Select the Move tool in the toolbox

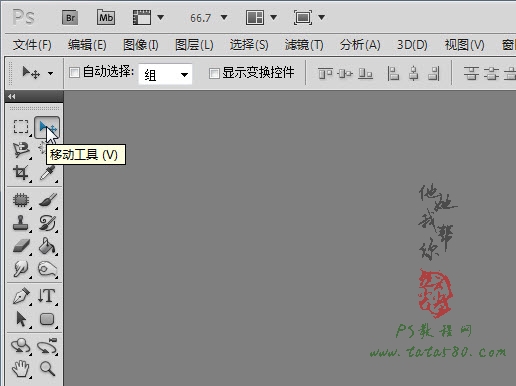[47, 127]
